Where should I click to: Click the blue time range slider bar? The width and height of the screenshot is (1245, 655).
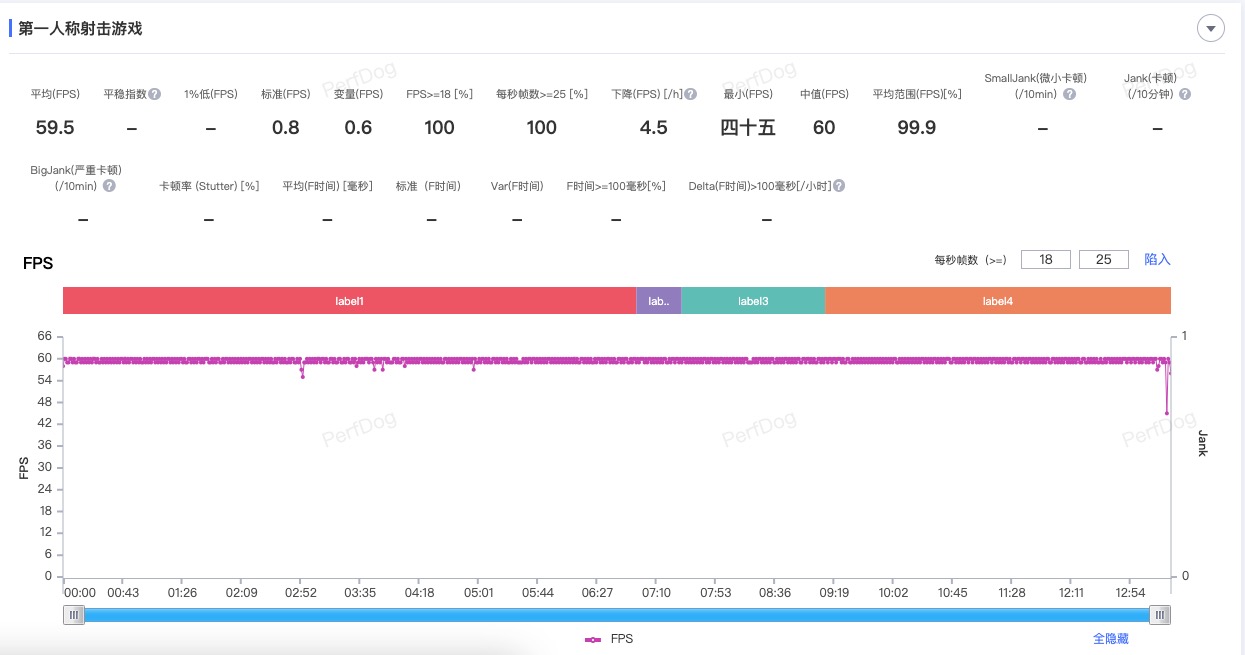(x=616, y=615)
